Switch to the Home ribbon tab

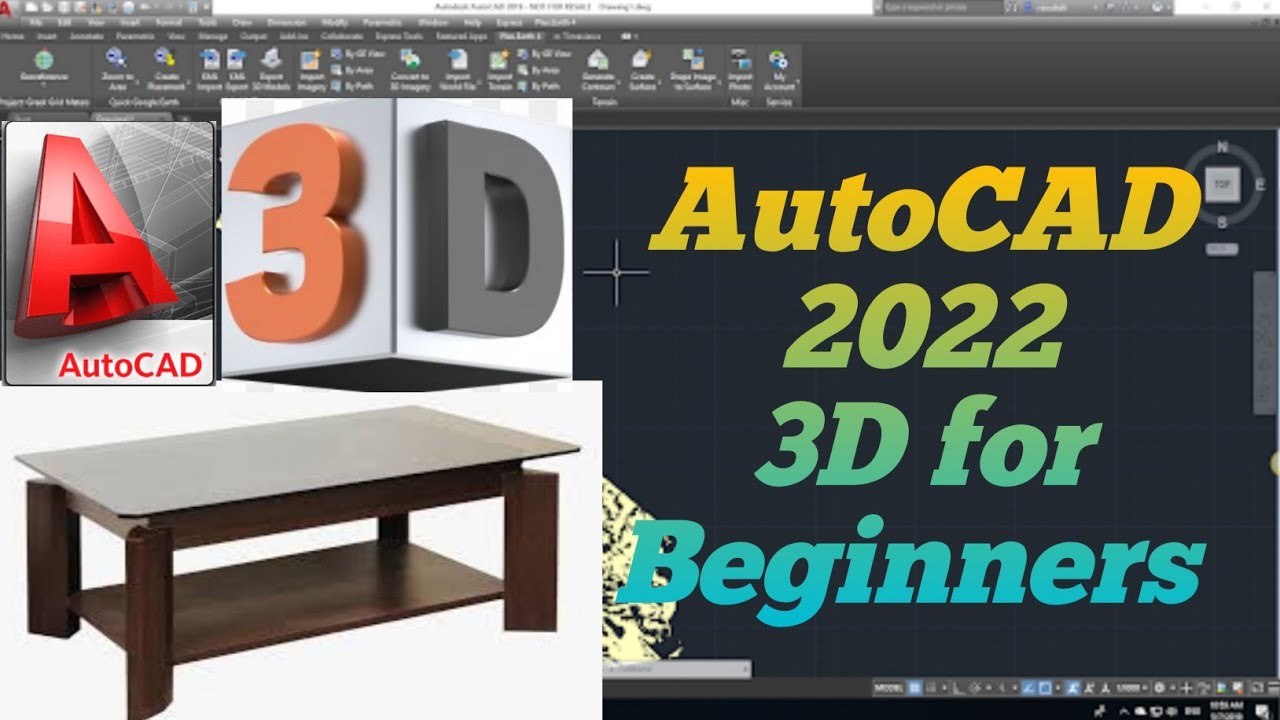tap(13, 35)
